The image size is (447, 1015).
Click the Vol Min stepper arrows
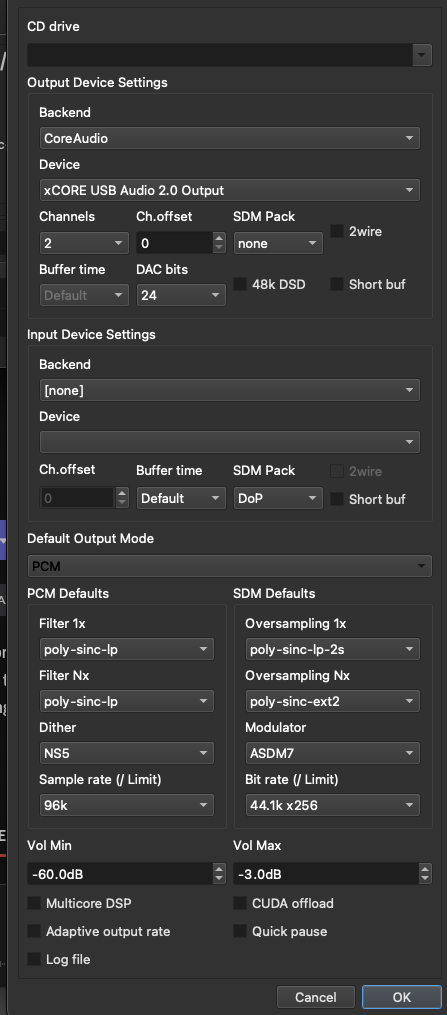(219, 874)
